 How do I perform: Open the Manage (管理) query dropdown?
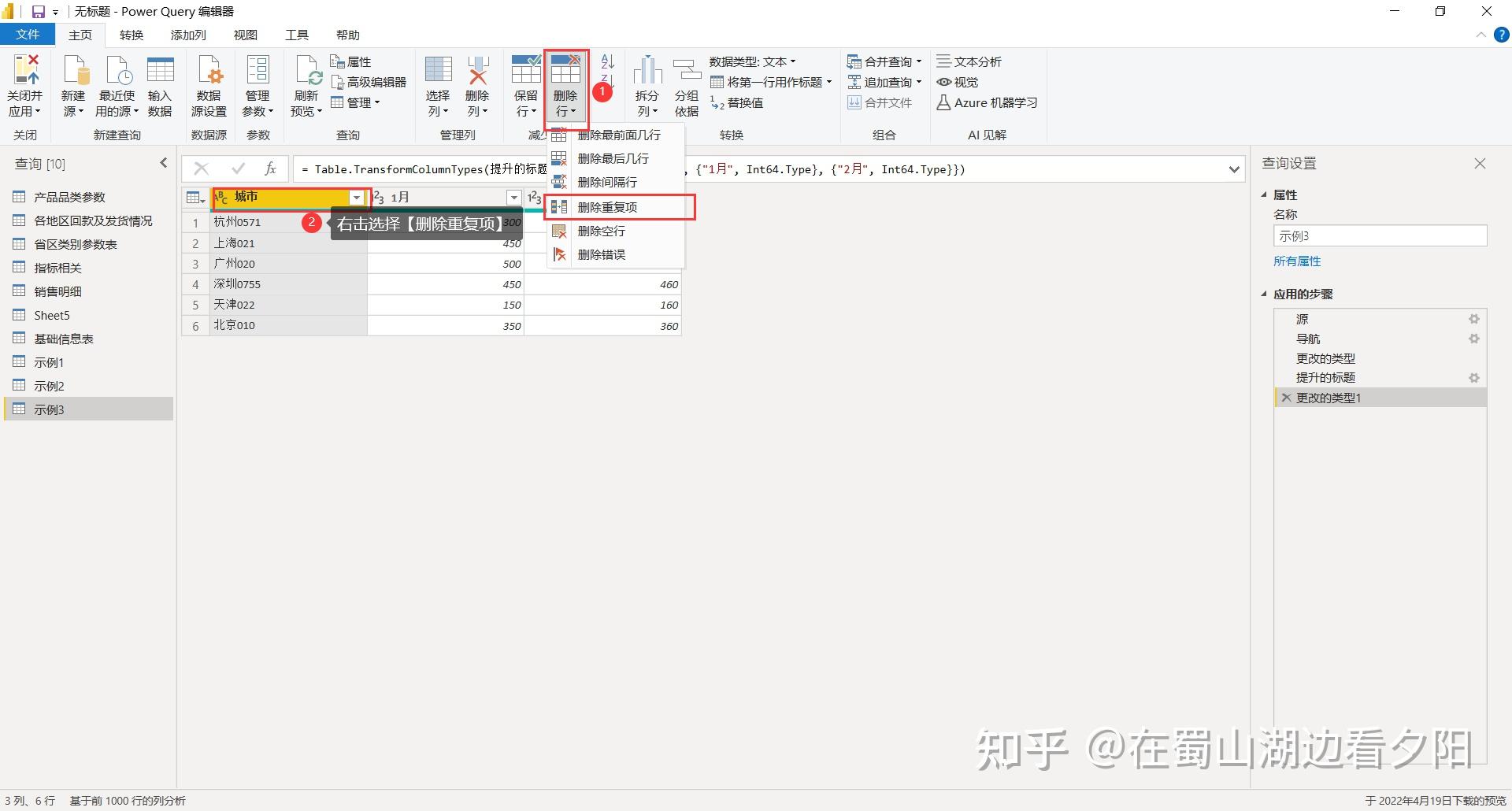tap(355, 102)
